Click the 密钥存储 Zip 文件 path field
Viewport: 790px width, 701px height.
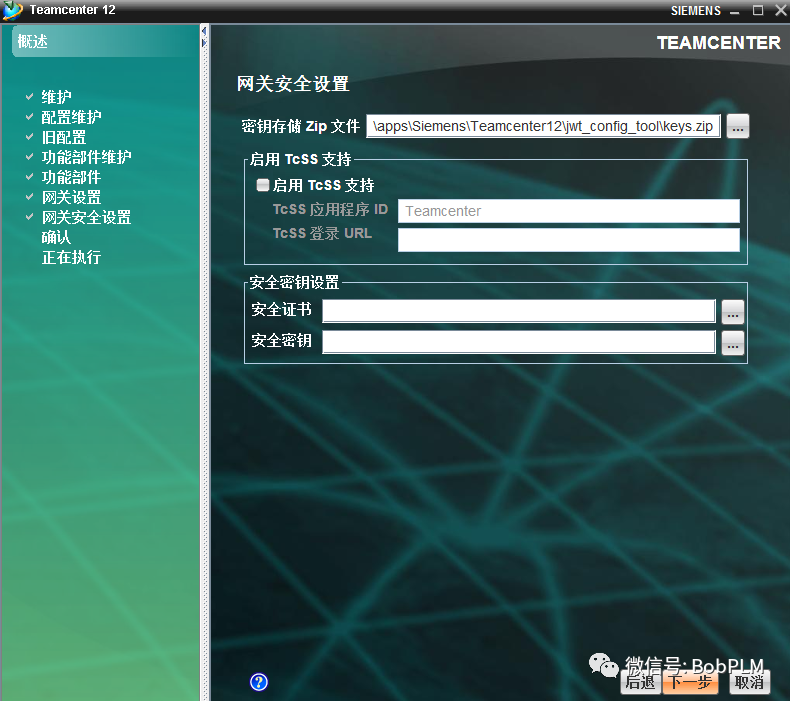(543, 126)
